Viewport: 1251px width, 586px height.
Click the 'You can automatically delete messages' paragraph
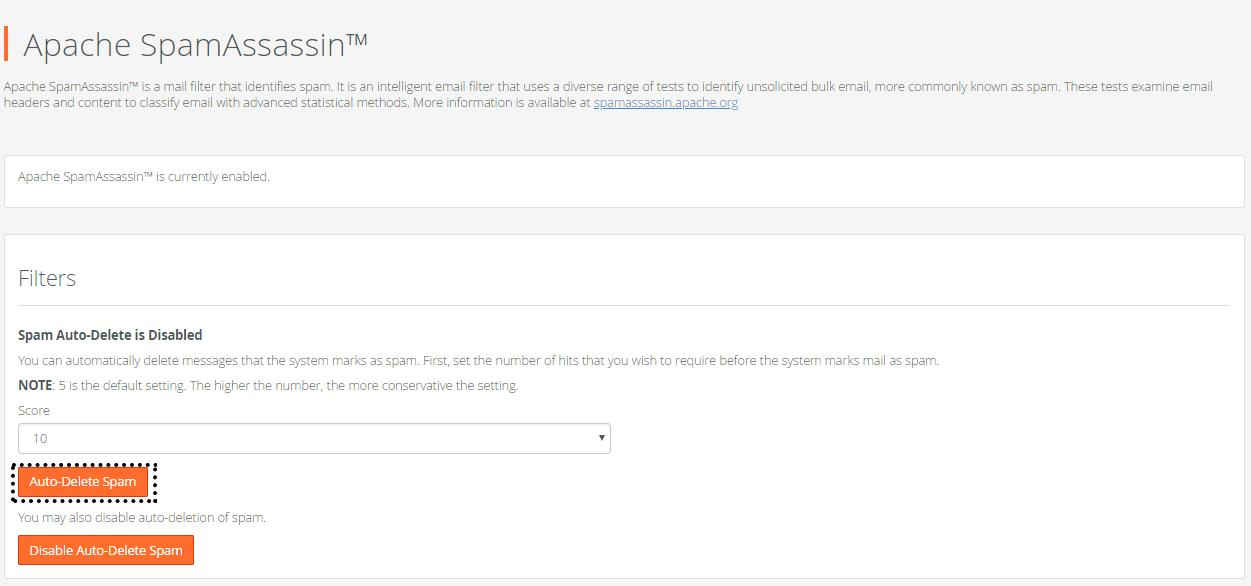pyautogui.click(x=478, y=360)
